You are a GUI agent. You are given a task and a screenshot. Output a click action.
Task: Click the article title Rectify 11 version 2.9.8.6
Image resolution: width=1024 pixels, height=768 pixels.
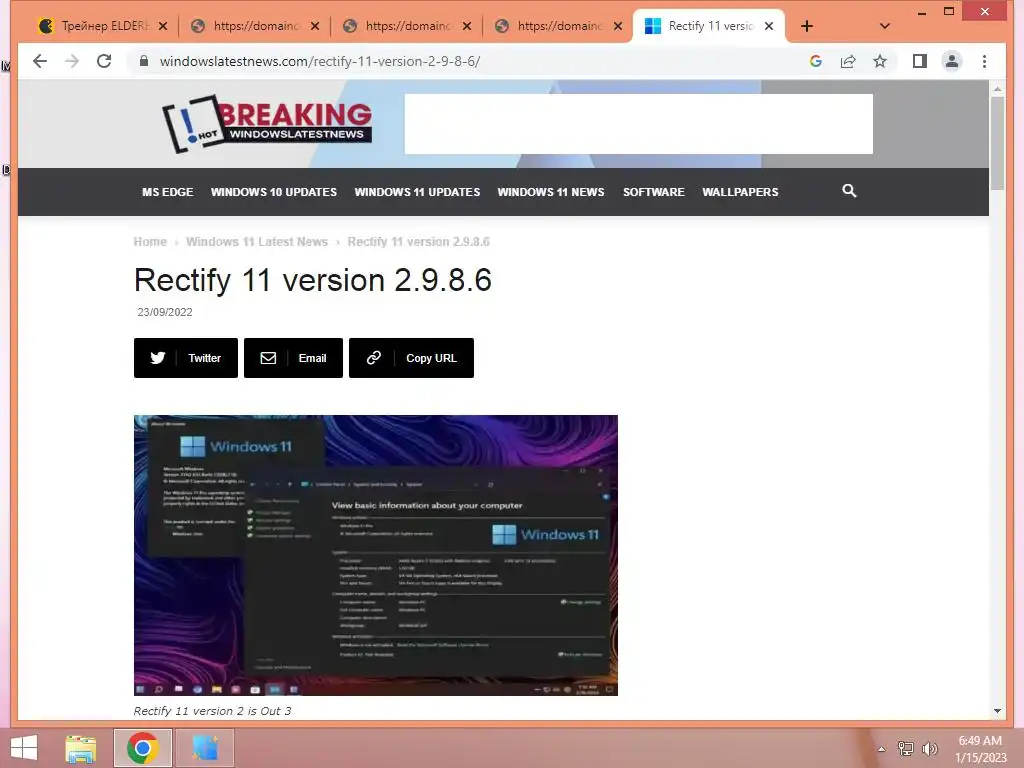[313, 280]
